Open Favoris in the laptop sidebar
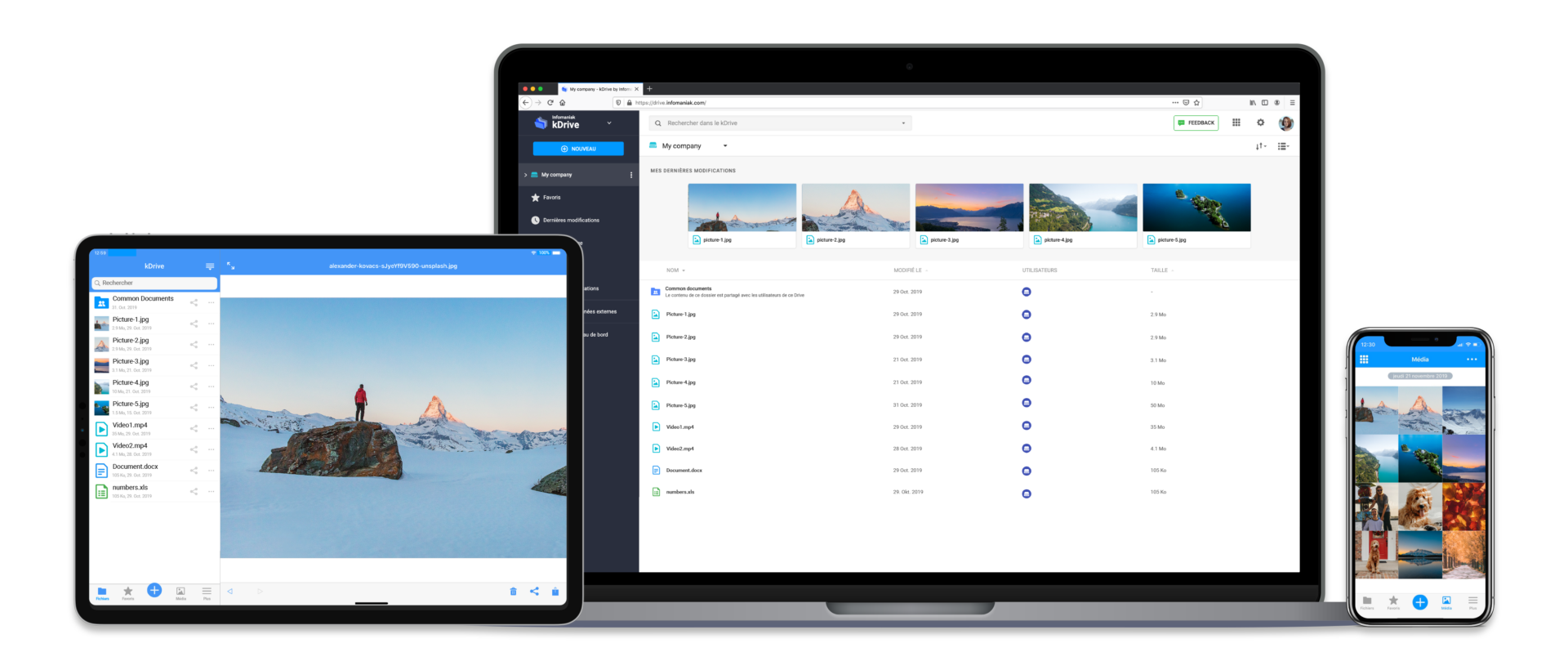The width and height of the screenshot is (1568, 670). click(551, 198)
